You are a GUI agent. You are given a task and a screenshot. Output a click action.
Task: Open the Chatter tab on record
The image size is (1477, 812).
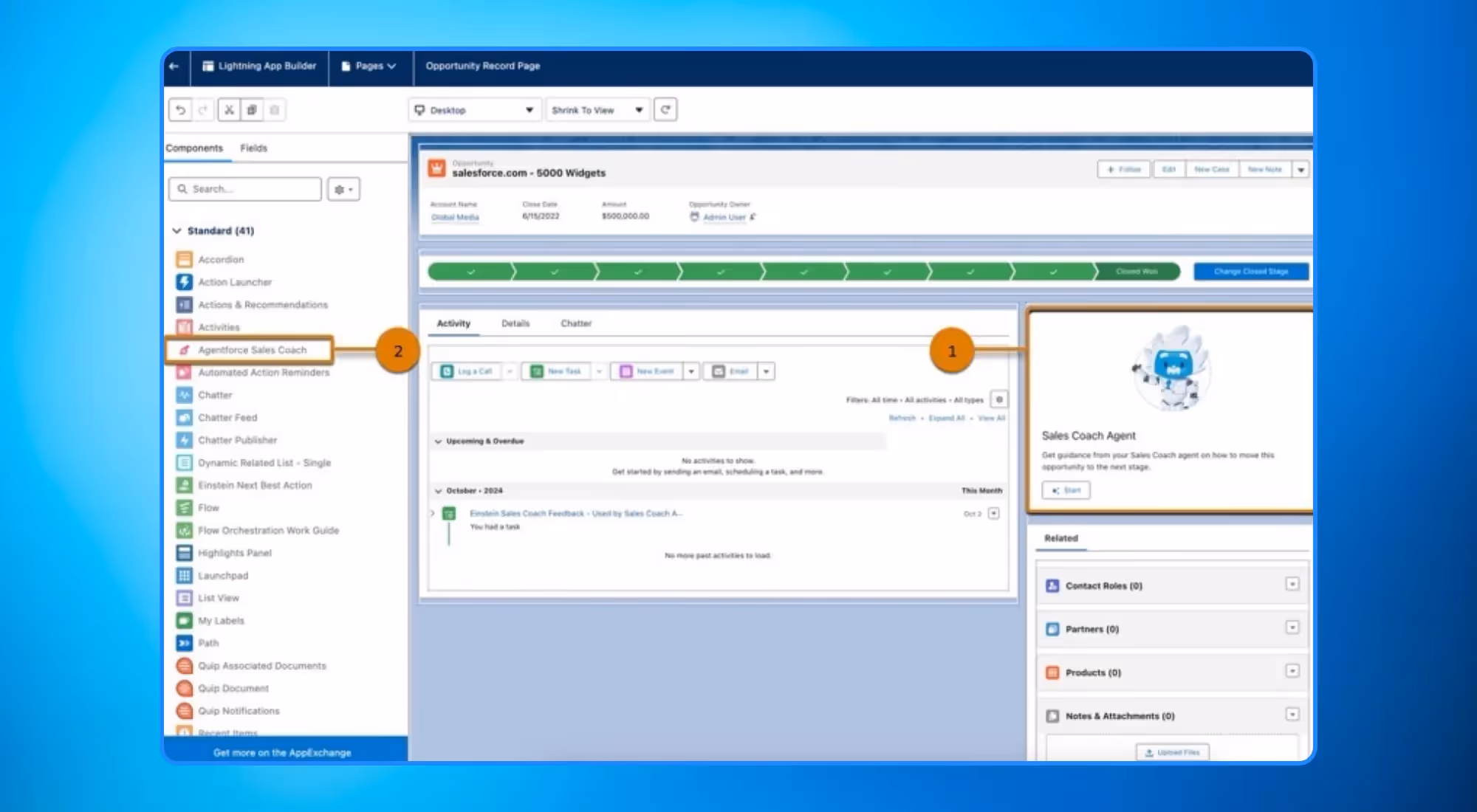tap(576, 323)
